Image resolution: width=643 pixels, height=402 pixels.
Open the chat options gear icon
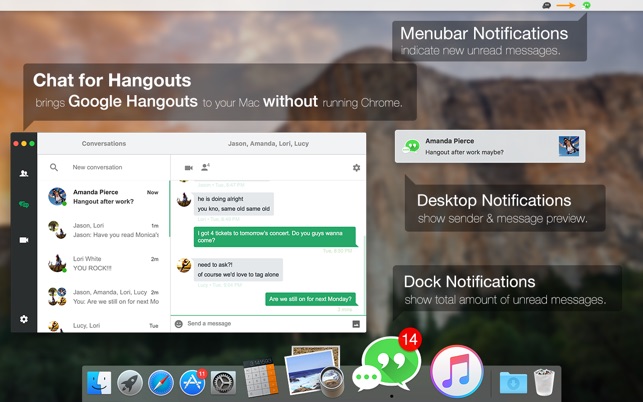click(x=356, y=167)
